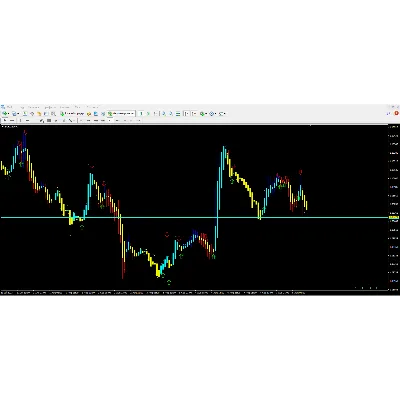Switch to the M30 timeframe
Viewport: 400px width, 400px height.
pos(103,120)
